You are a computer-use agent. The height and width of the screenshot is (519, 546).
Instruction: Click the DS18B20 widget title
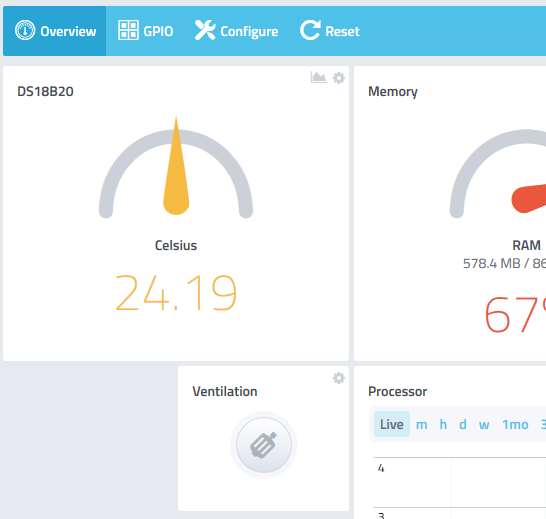(45, 92)
